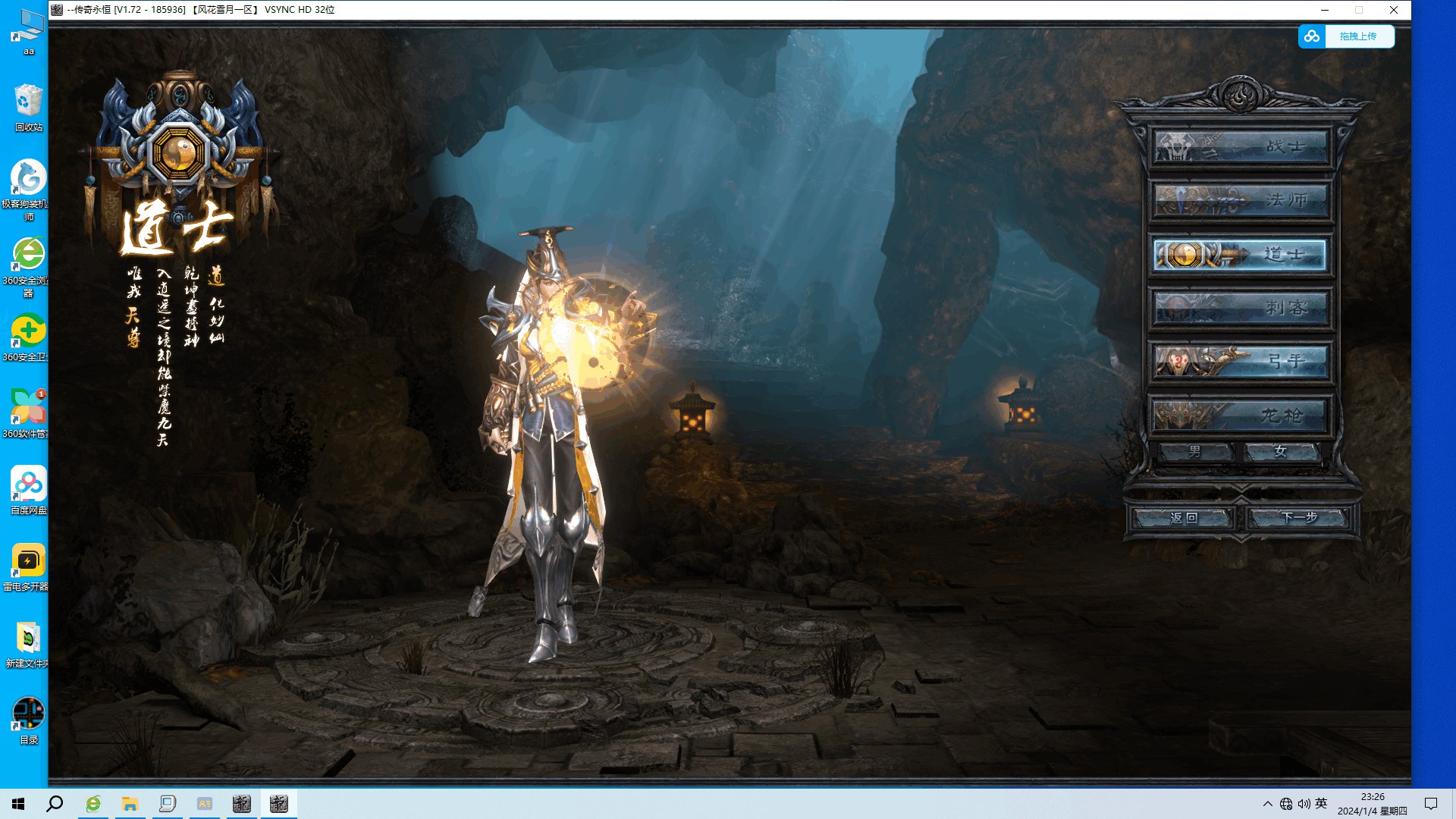Select the 龙枪 (Dragon Lance) class
Screen dimensions: 1456x819
click(x=1241, y=416)
